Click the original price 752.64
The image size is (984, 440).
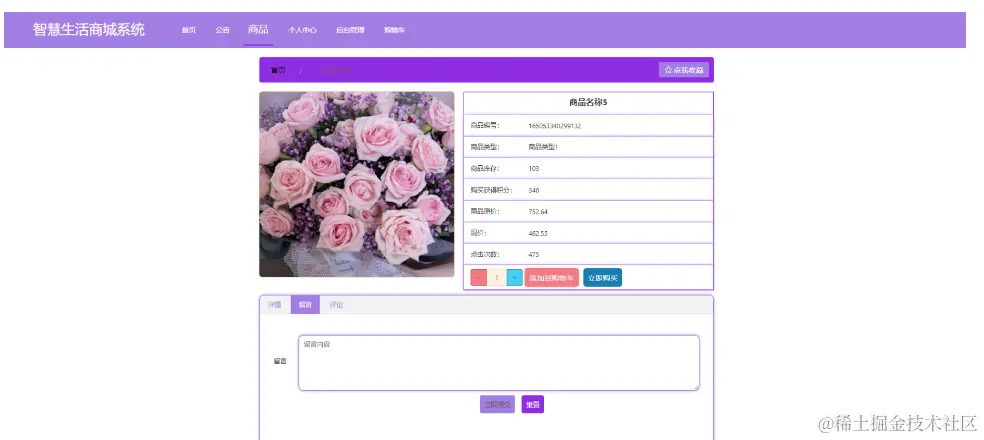(538, 212)
